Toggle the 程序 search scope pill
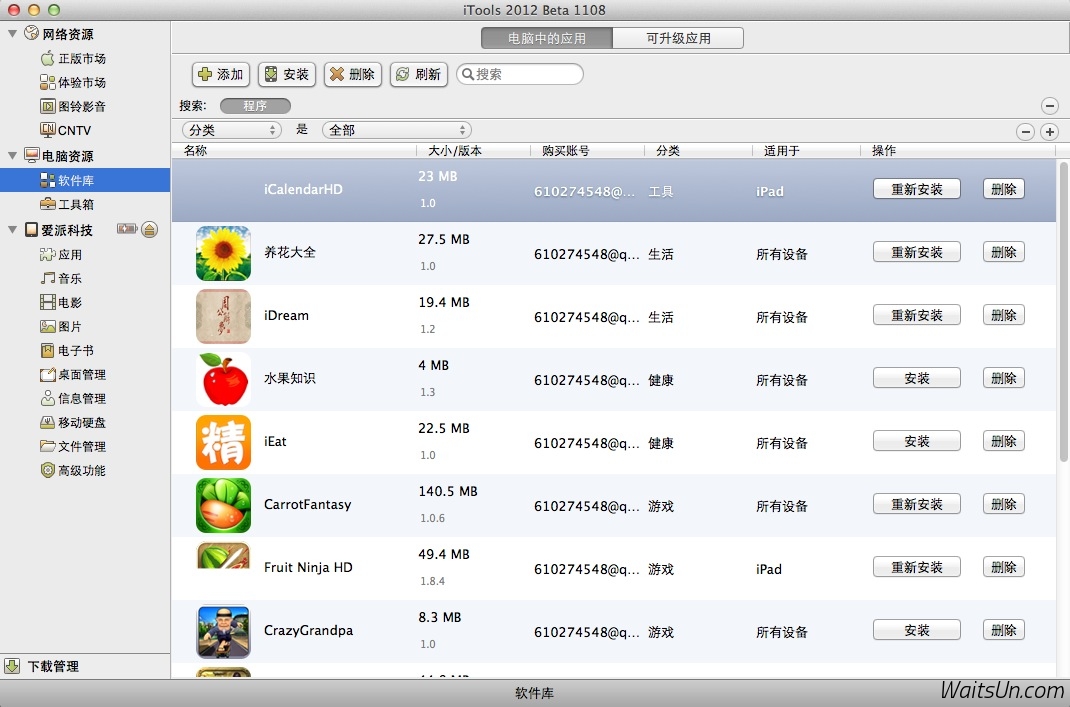The width and height of the screenshot is (1070, 707). (x=255, y=106)
